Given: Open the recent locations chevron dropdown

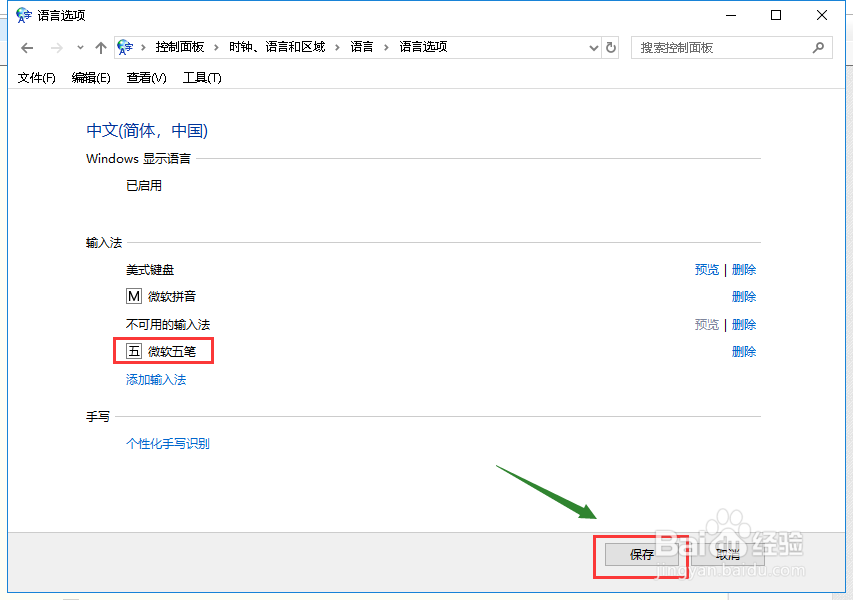Looking at the screenshot, I should (79, 47).
